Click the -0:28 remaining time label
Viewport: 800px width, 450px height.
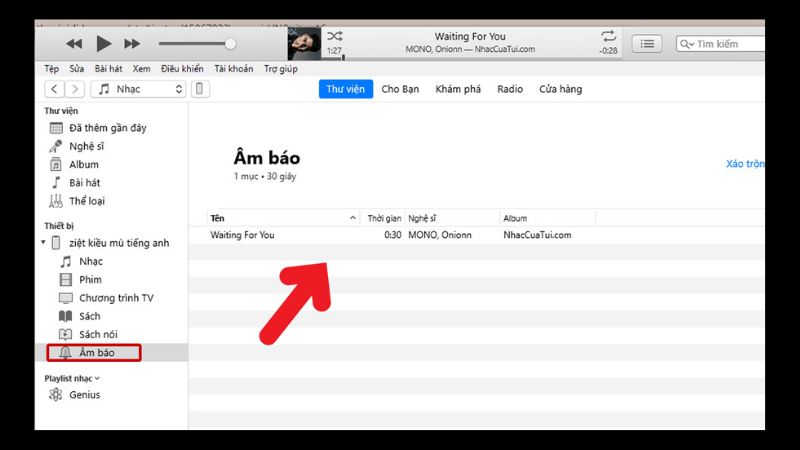(608, 51)
